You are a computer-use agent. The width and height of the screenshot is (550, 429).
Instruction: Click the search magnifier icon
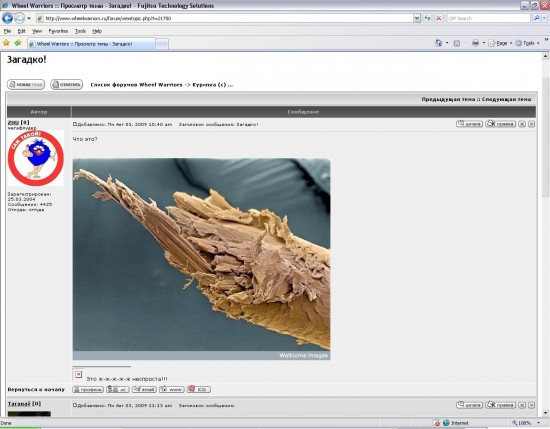tap(536, 18)
